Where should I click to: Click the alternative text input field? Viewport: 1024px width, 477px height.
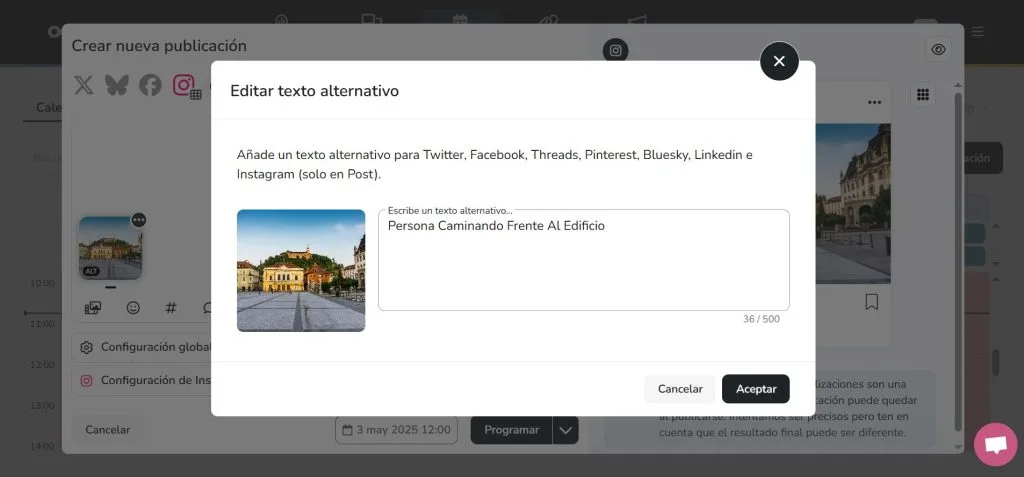pyautogui.click(x=583, y=262)
